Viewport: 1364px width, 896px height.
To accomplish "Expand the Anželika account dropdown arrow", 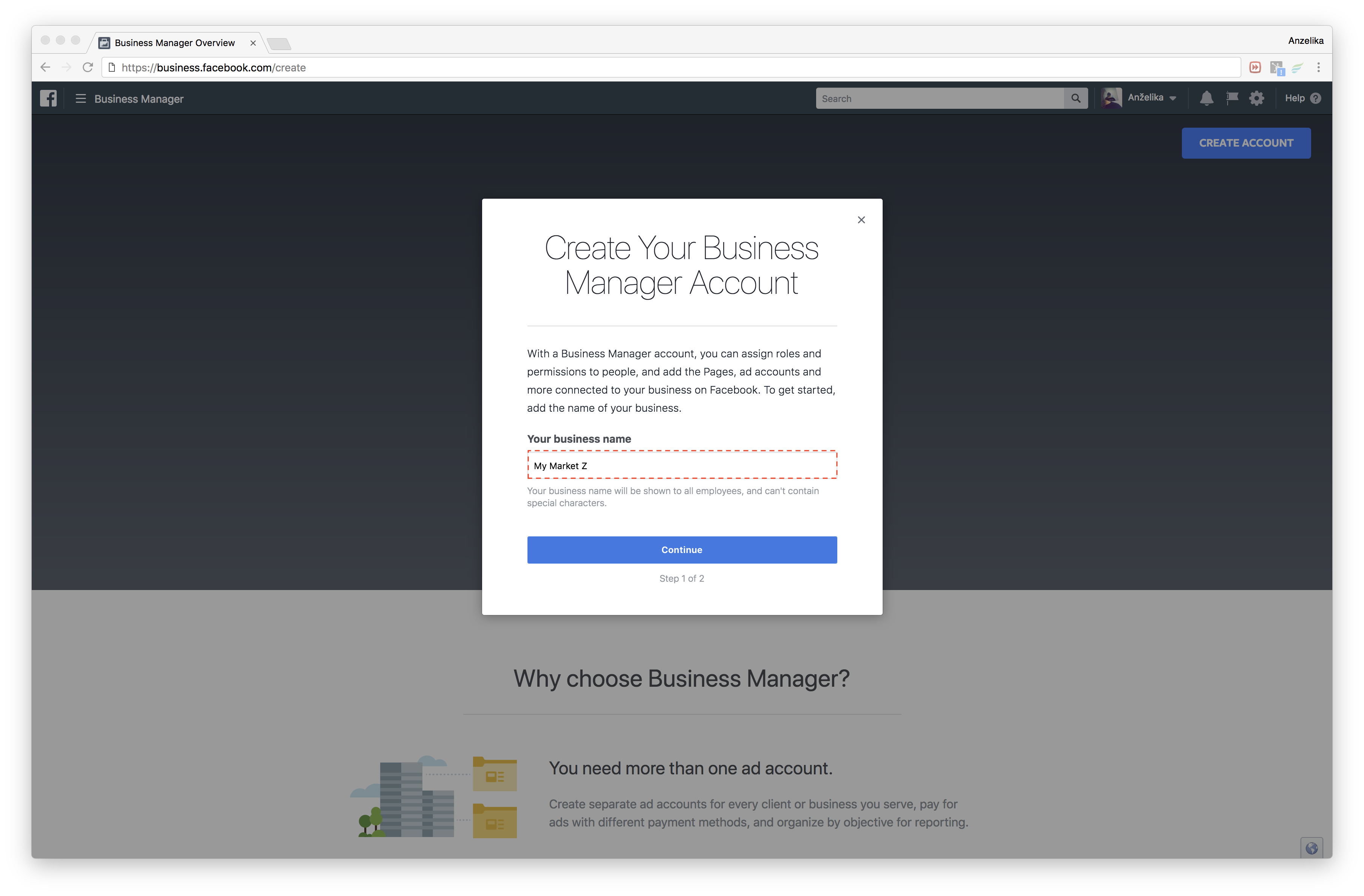I will [x=1173, y=99].
